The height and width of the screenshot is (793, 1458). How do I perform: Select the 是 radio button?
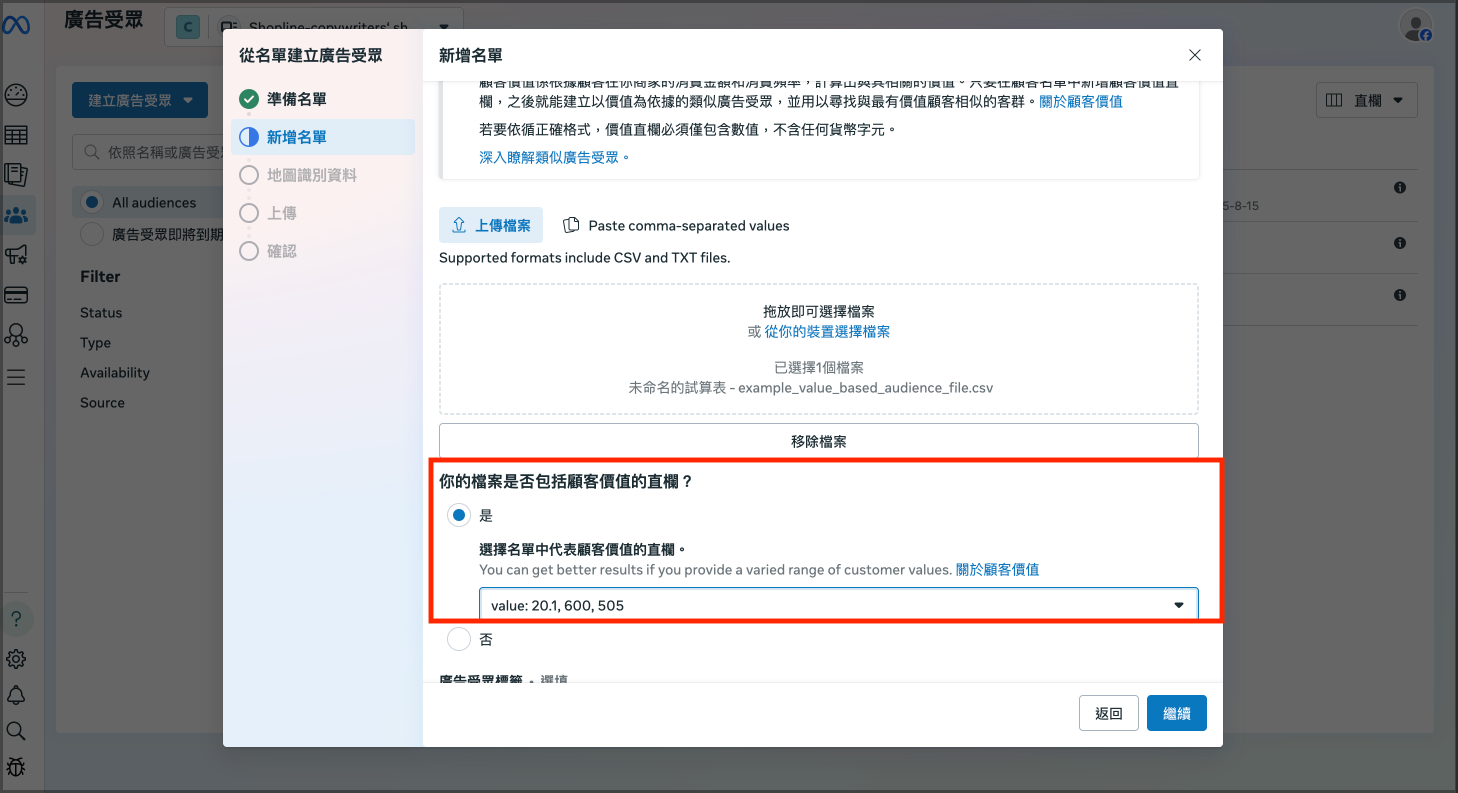[459, 515]
